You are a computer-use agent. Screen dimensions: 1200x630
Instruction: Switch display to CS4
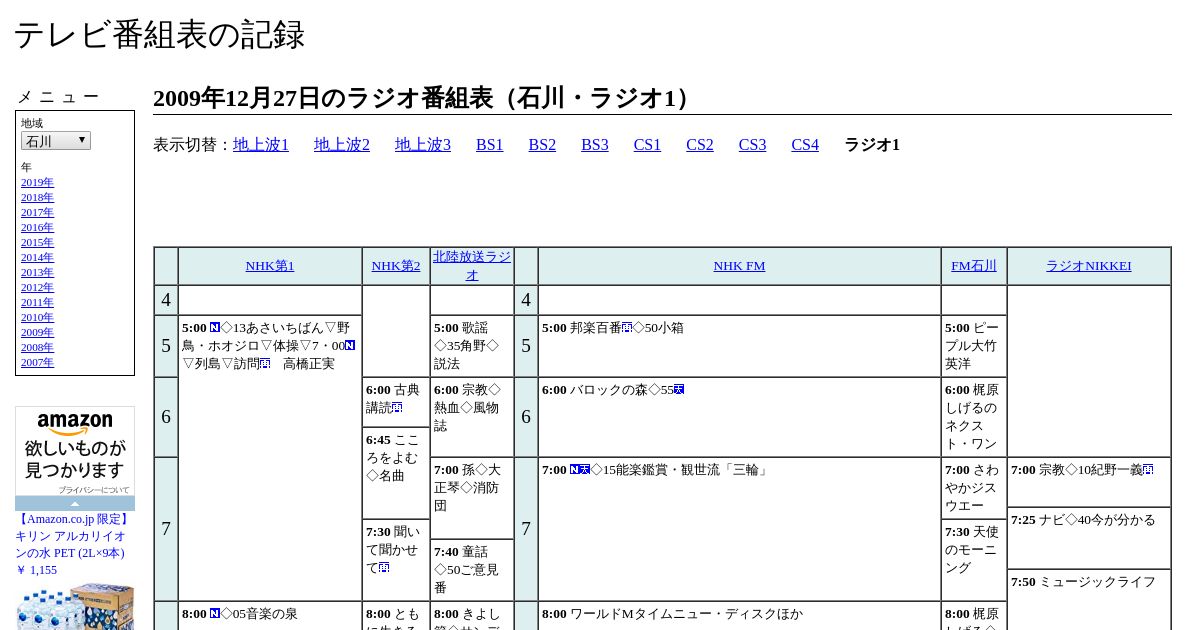(805, 145)
